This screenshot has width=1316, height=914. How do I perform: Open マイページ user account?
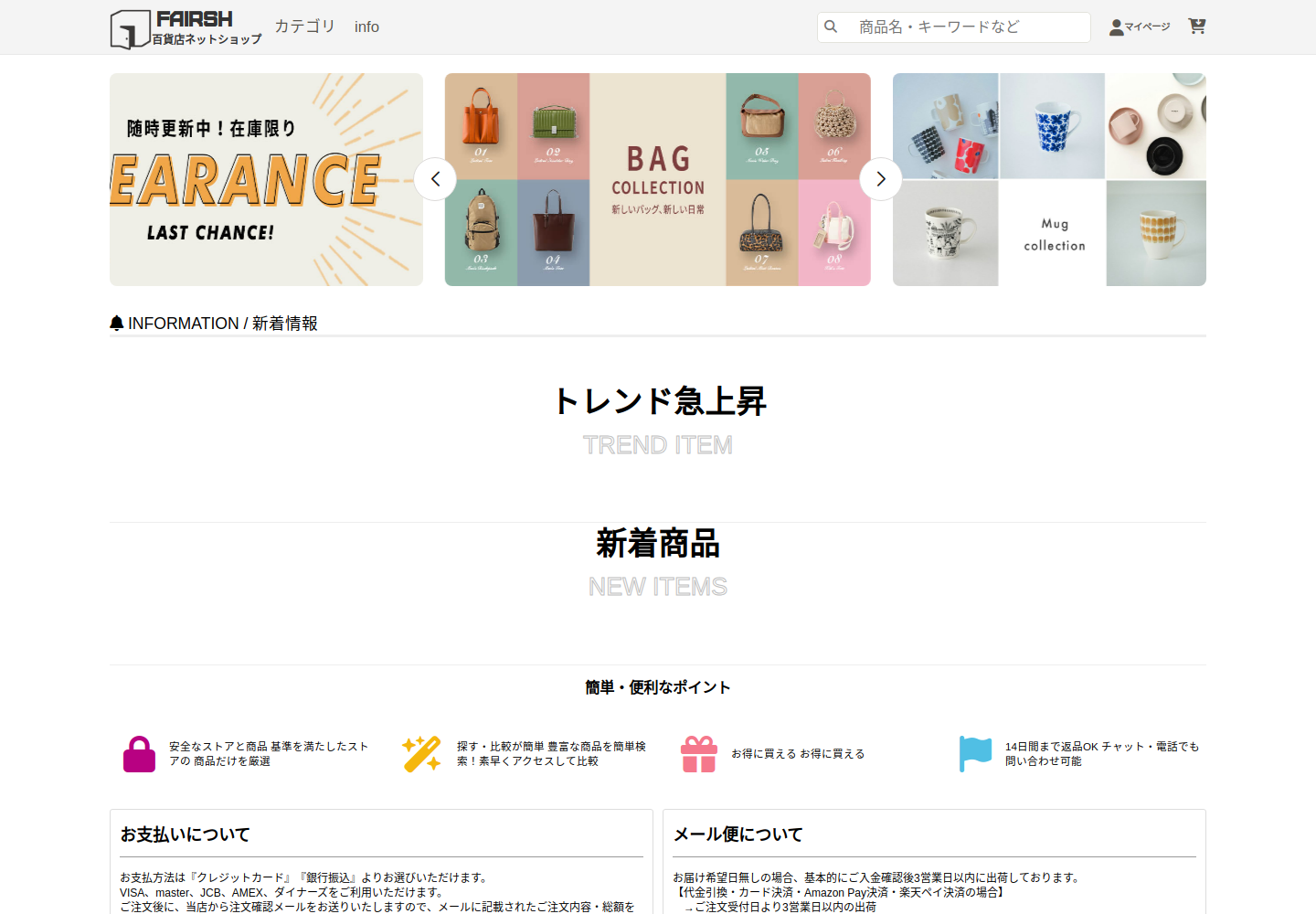tap(1140, 27)
